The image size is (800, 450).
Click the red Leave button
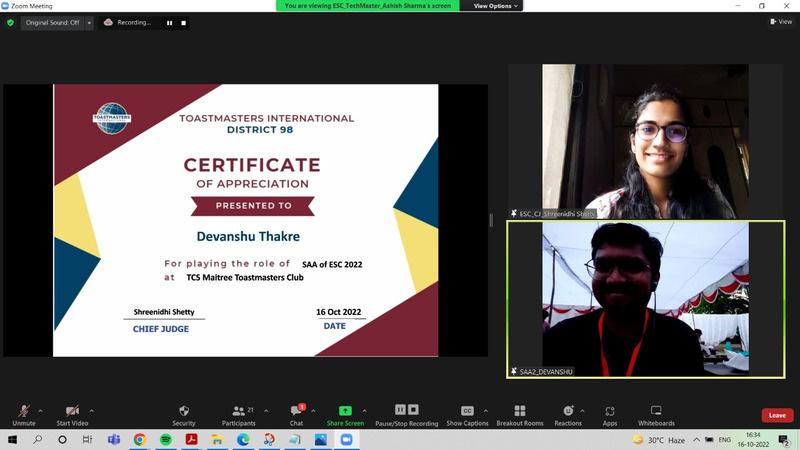click(777, 415)
